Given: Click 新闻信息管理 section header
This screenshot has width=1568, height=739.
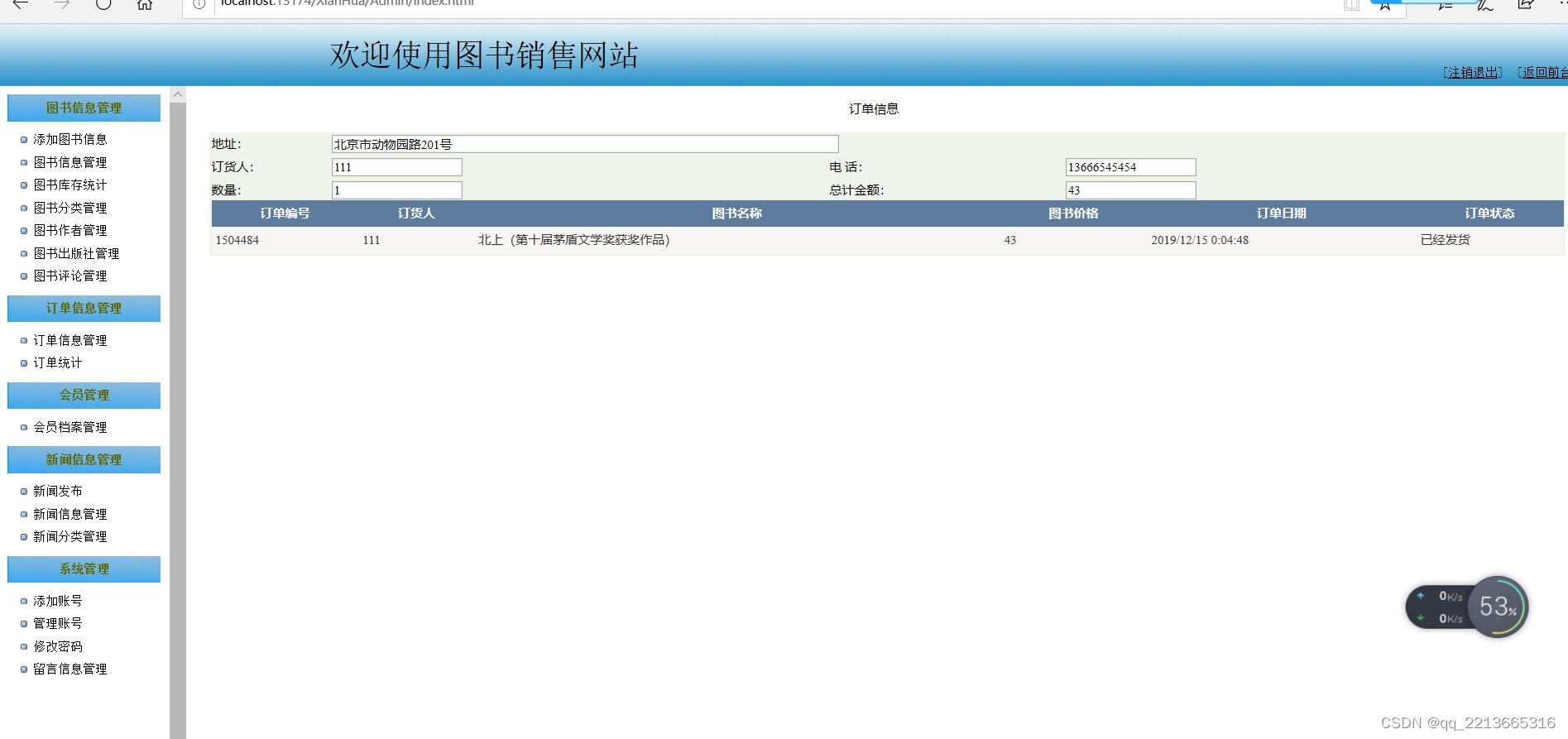Looking at the screenshot, I should pos(84,459).
